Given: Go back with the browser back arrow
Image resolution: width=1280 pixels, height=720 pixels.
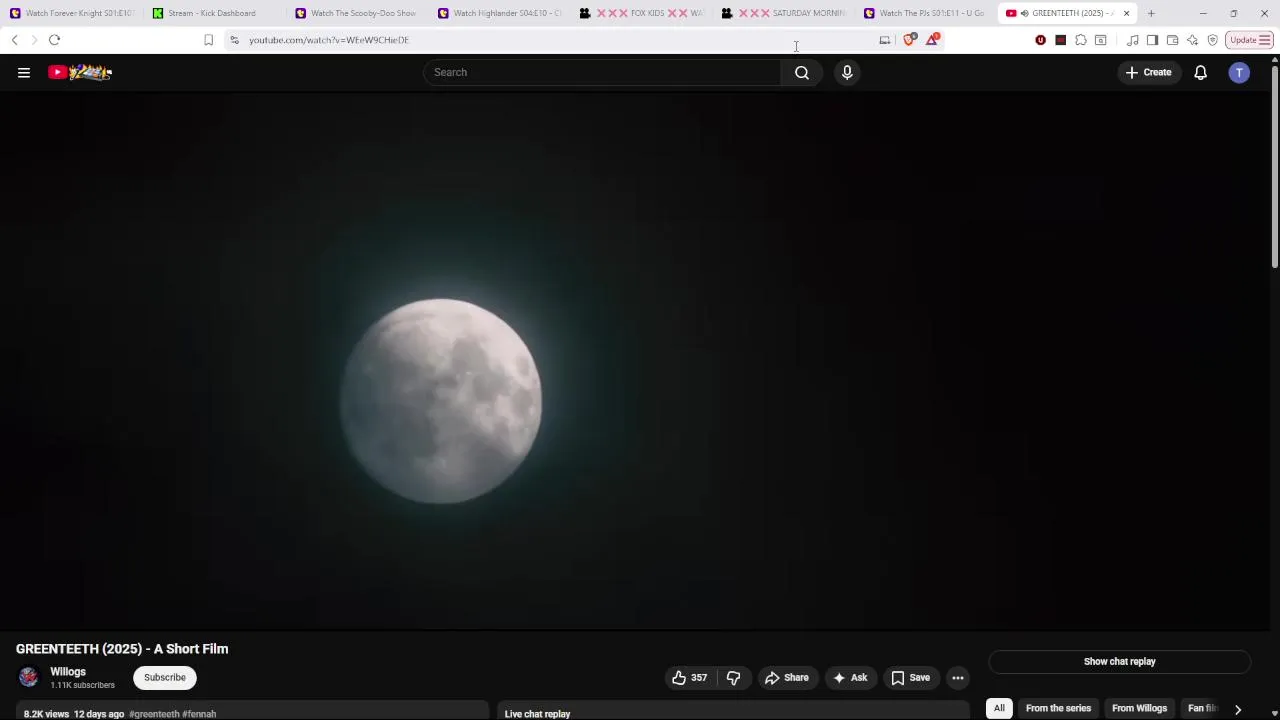Looking at the screenshot, I should pyautogui.click(x=14, y=40).
